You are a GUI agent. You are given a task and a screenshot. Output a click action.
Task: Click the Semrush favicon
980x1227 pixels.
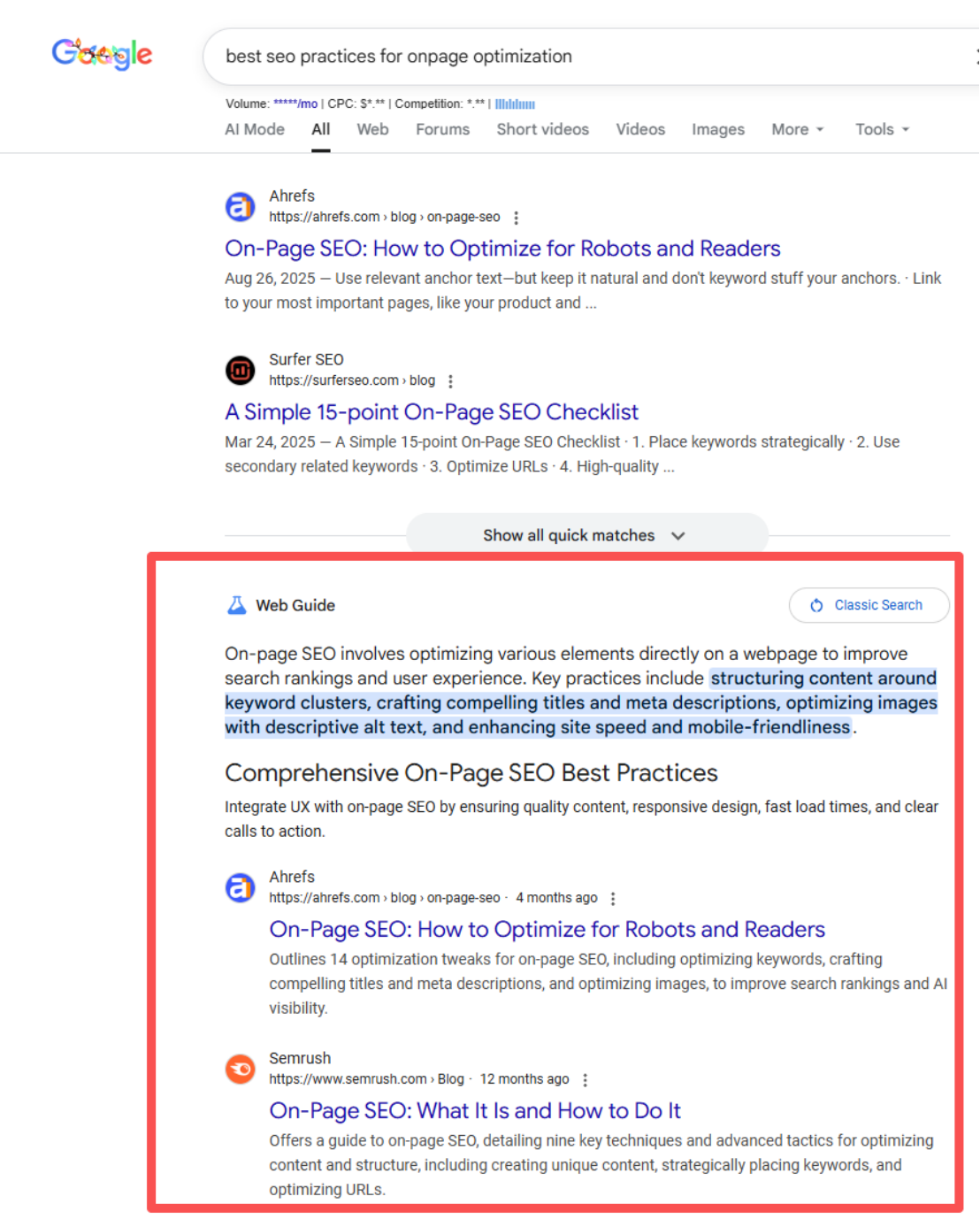point(240,1069)
